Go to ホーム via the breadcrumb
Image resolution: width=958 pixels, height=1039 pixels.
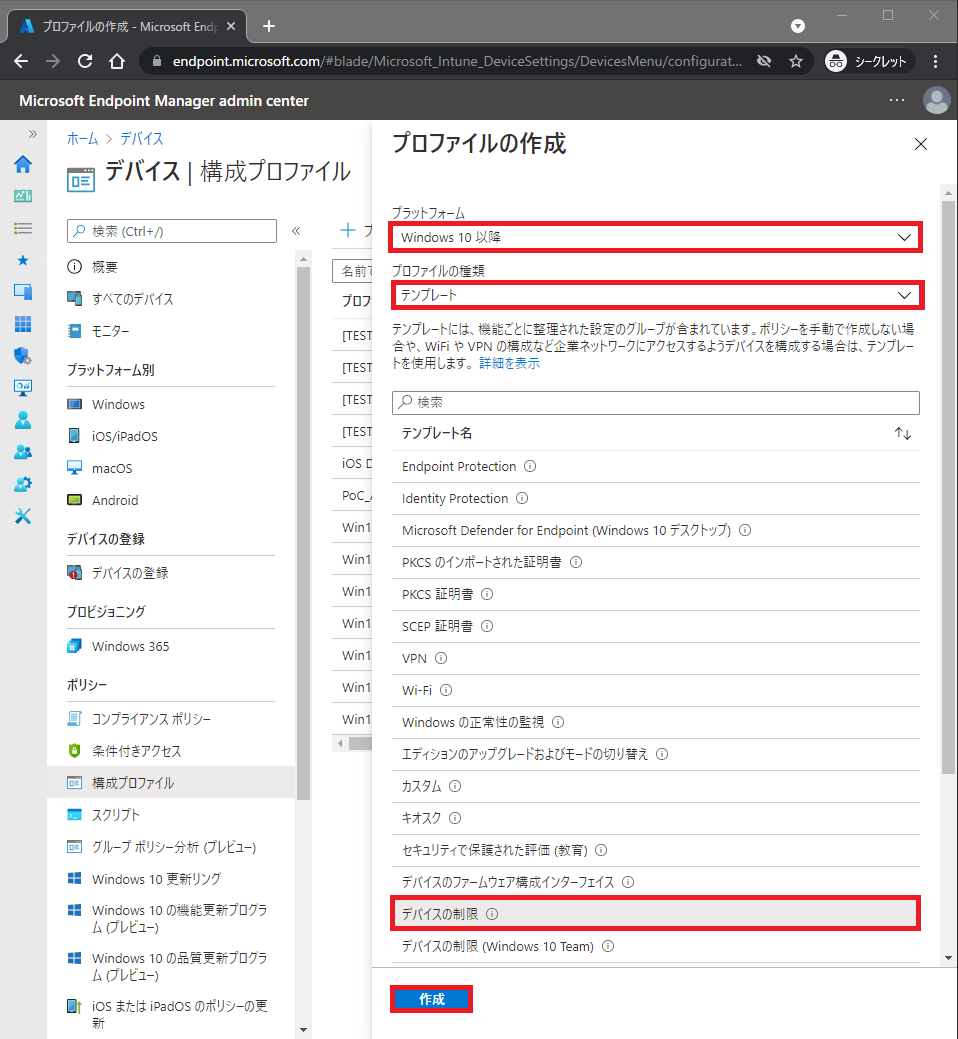coord(82,138)
